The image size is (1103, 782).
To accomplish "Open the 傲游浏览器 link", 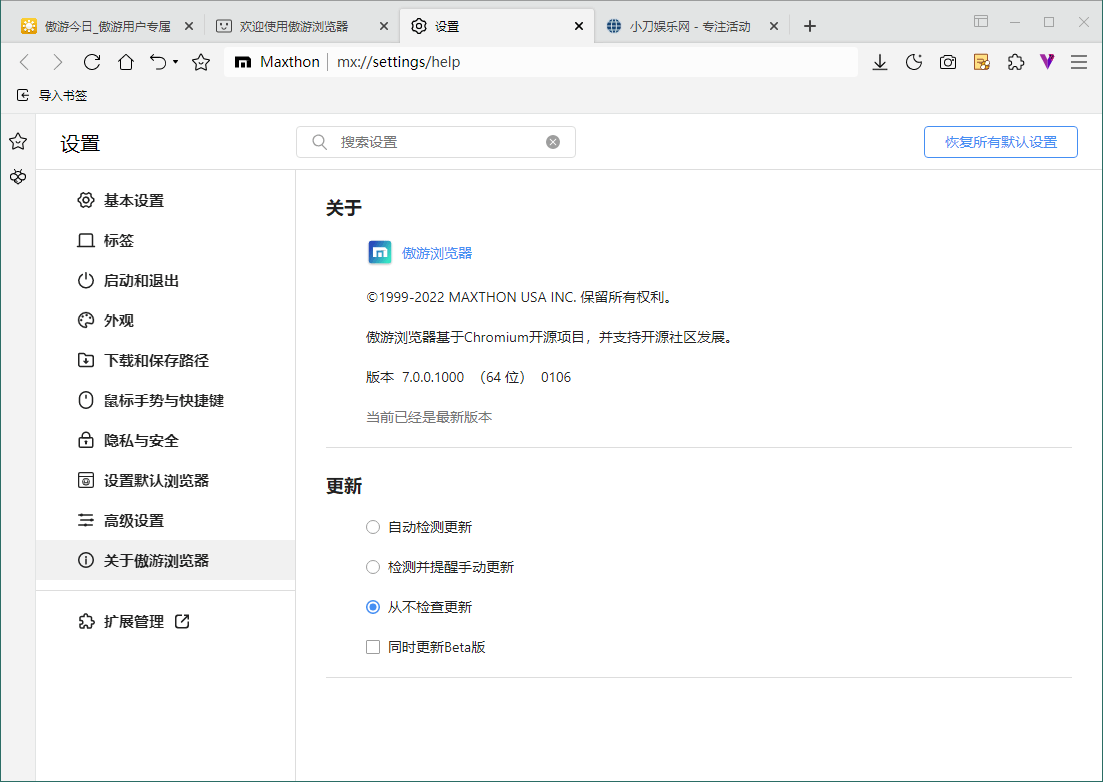I will click(x=437, y=253).
